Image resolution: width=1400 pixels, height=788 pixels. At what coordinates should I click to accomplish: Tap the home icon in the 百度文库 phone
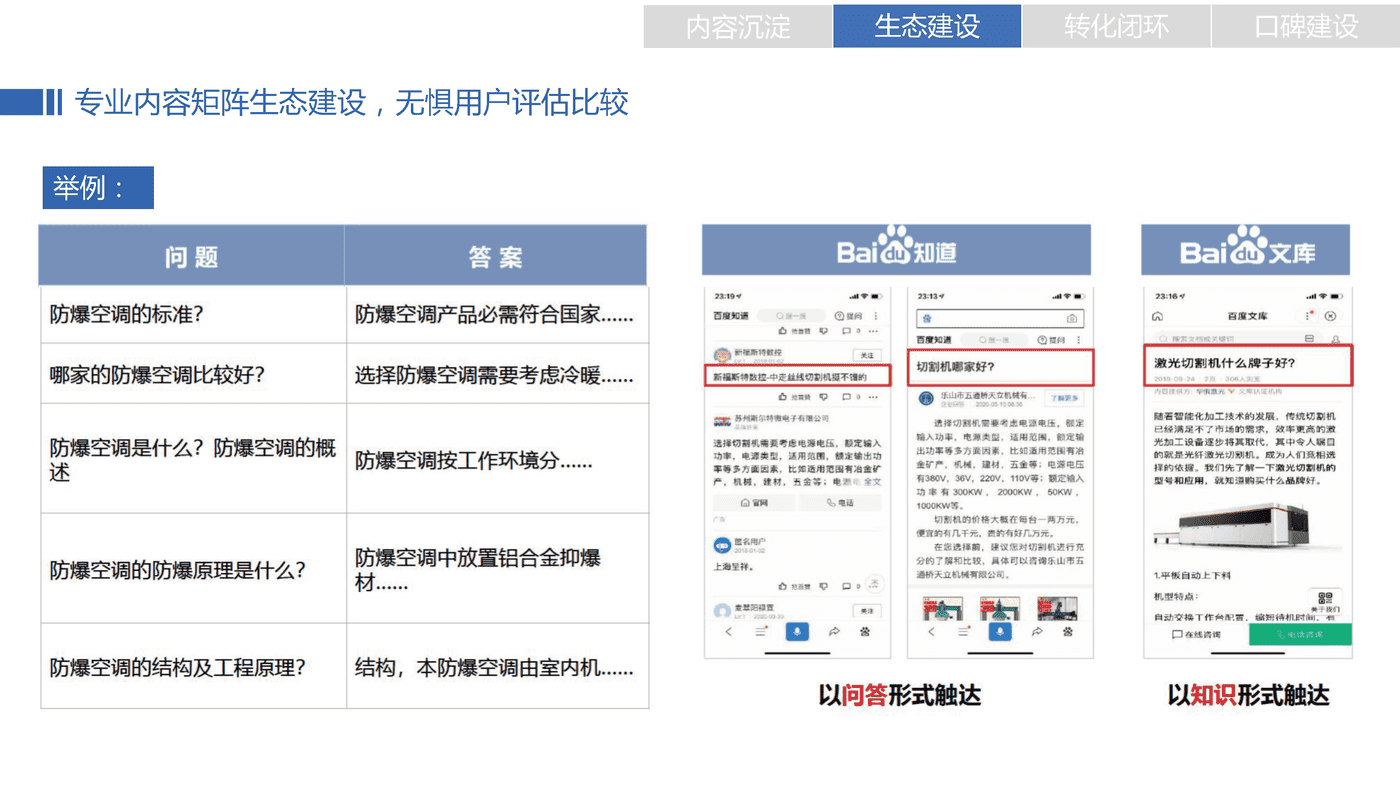(x=1157, y=316)
